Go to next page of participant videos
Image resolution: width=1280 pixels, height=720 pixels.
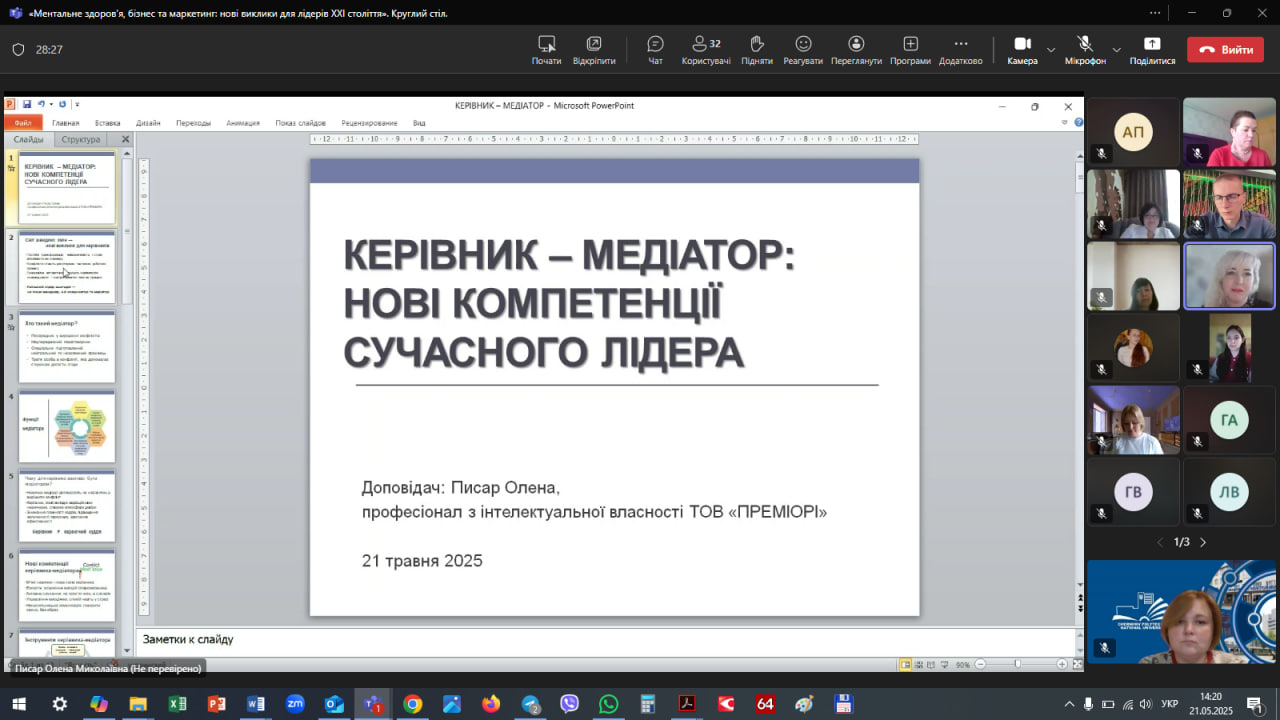pos(1203,542)
